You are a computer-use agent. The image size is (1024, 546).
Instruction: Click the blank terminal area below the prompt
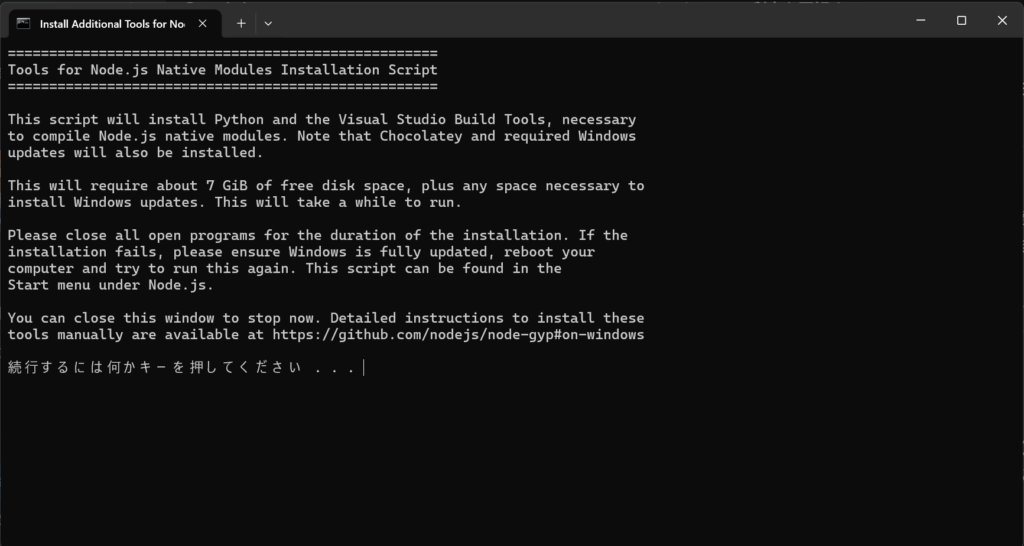pyautogui.click(x=500, y=460)
